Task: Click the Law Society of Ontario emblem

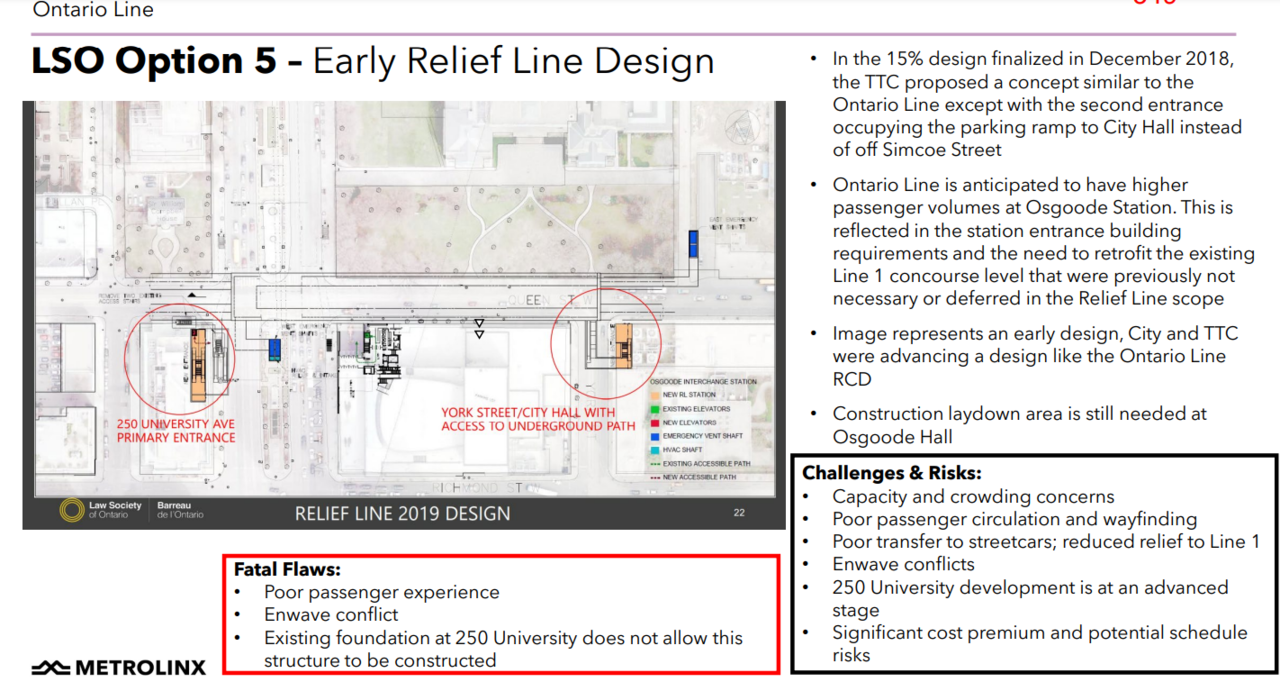Action: point(71,510)
